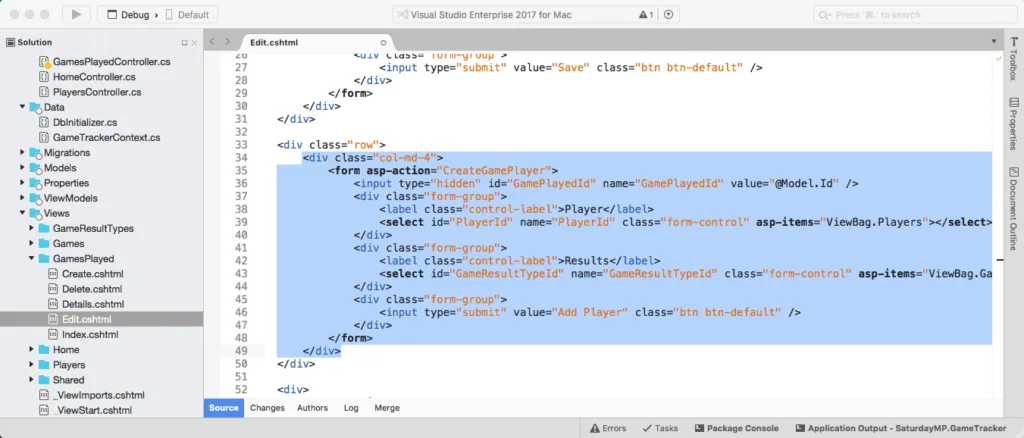This screenshot has width=1024, height=438.
Task: Click the Run play button in toolbar
Action: pos(76,14)
